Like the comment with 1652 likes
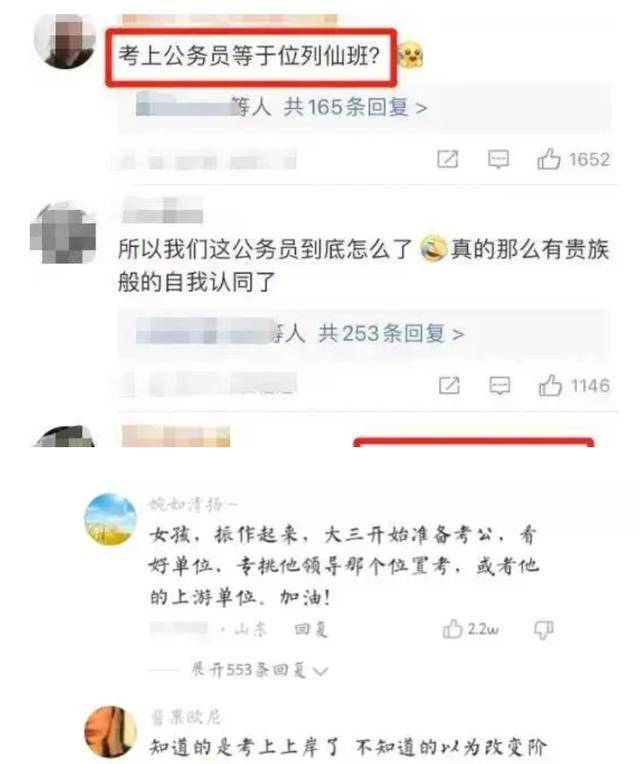 pos(548,159)
